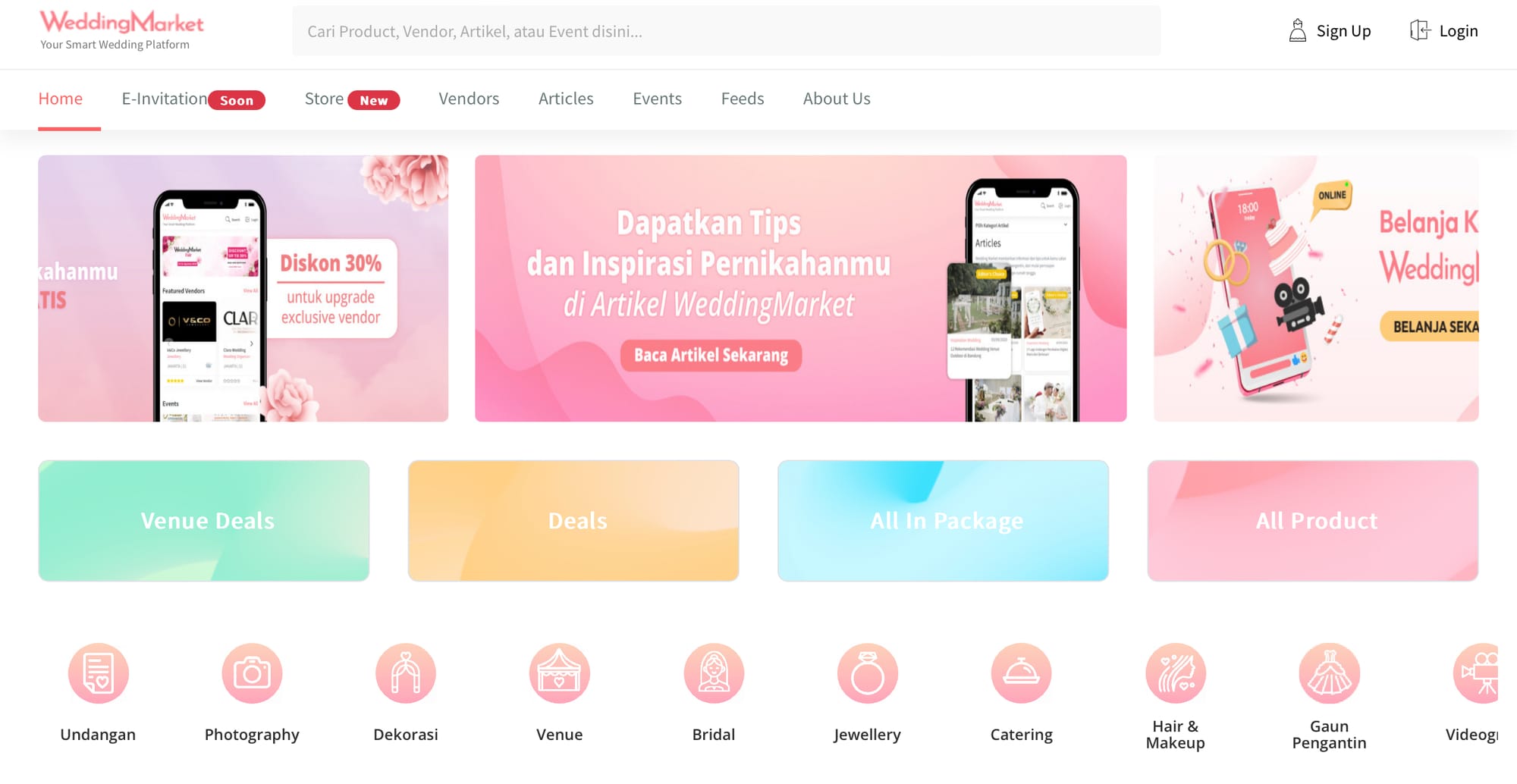
Task: Select the Bridal category icon
Action: (x=714, y=673)
